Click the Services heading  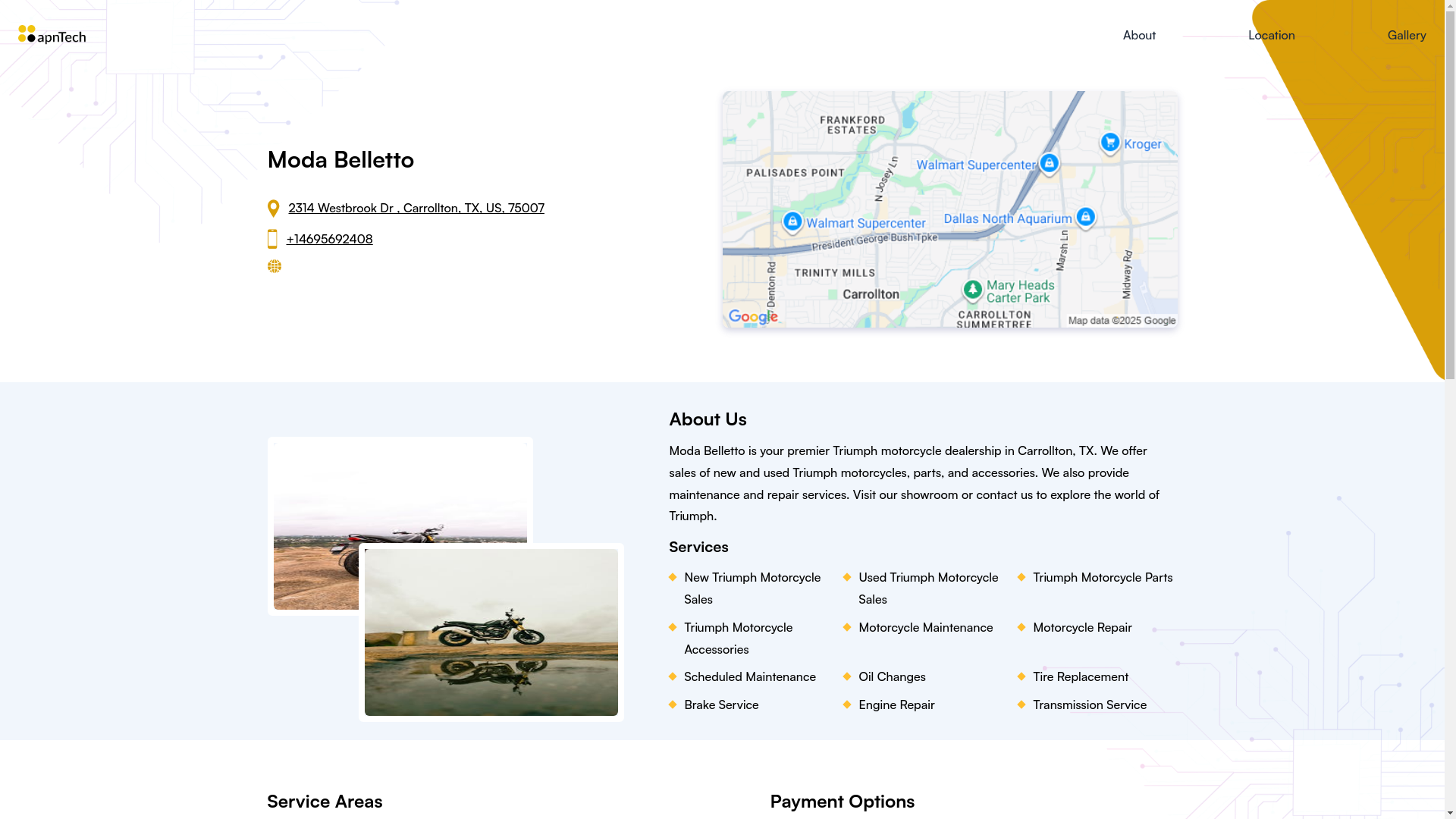point(698,547)
